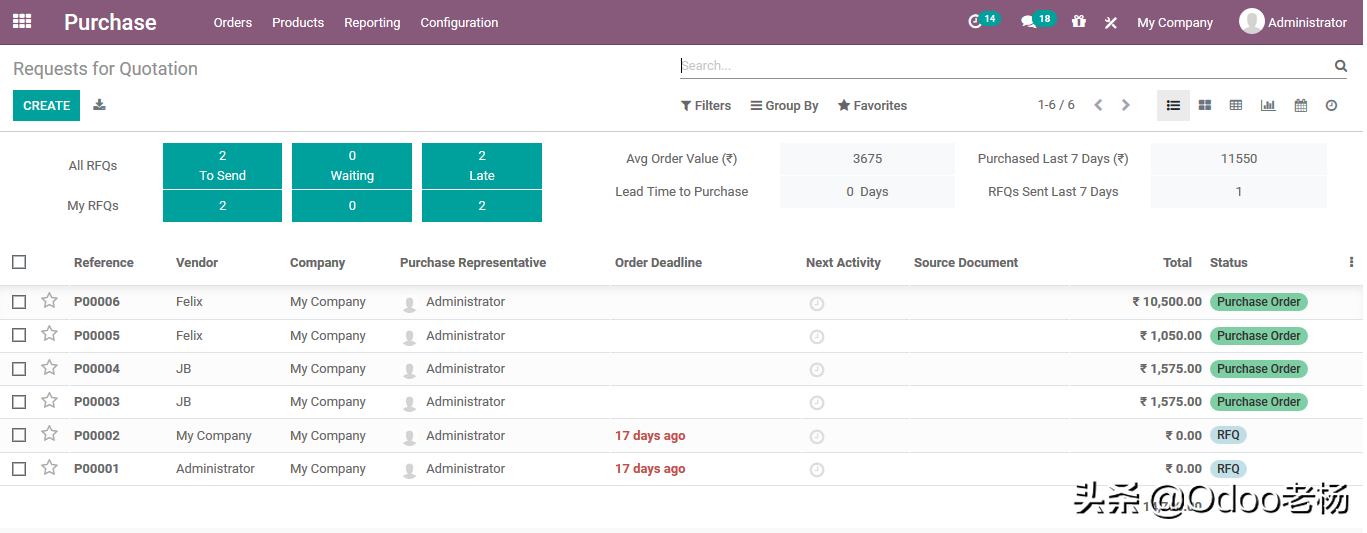Switch to graph chart view
The height and width of the screenshot is (533, 1367).
[x=1268, y=105]
